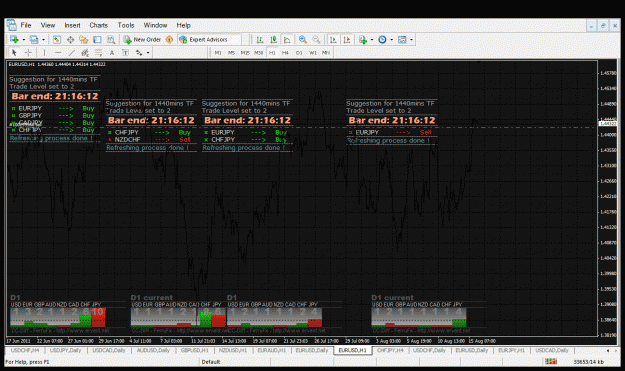Switch timeframe to M30
This screenshot has height=371, width=625.
tap(259, 53)
